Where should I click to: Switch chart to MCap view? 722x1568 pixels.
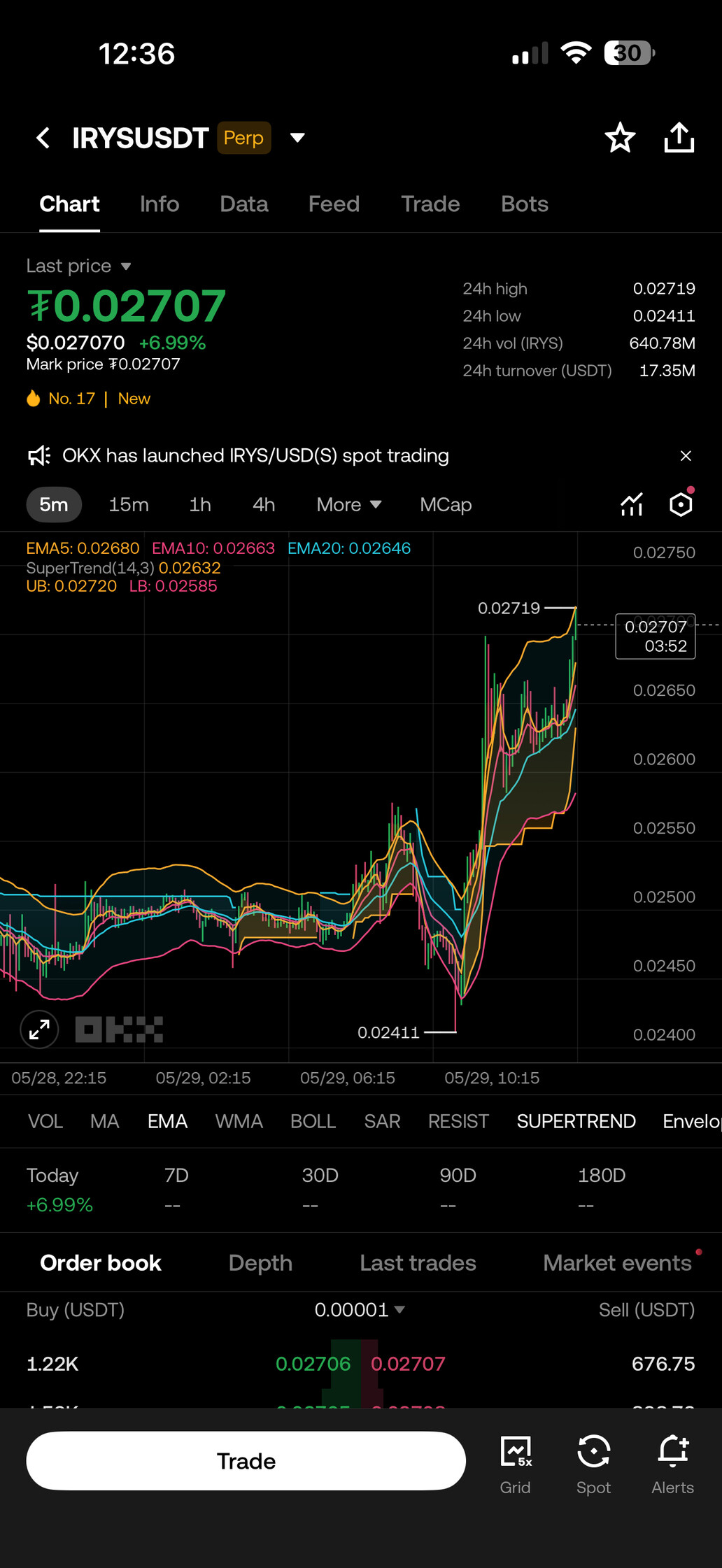(x=446, y=504)
